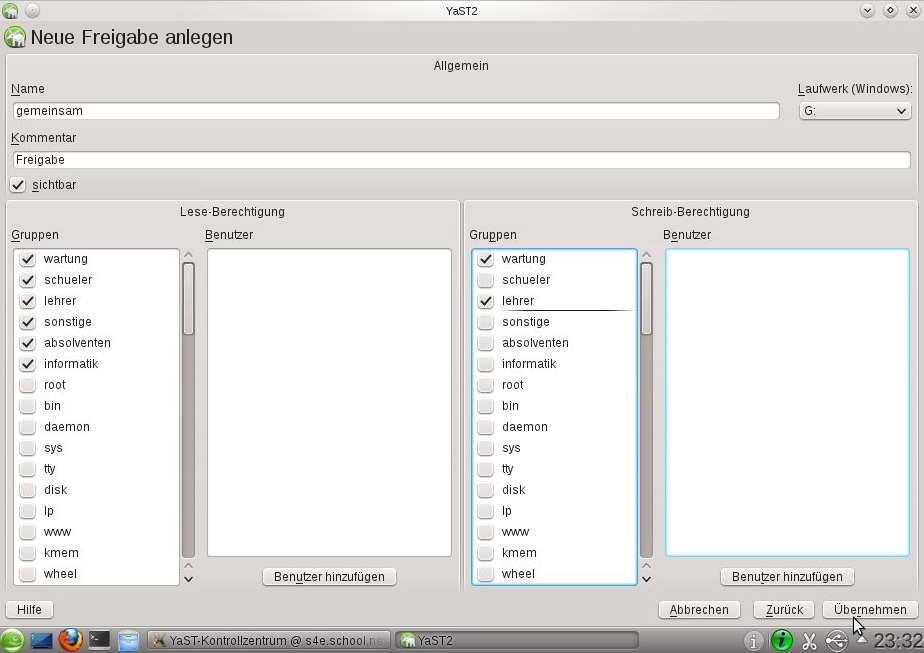Click Benutzer hinzufügen under Schreib-Berechtigung

click(787, 577)
